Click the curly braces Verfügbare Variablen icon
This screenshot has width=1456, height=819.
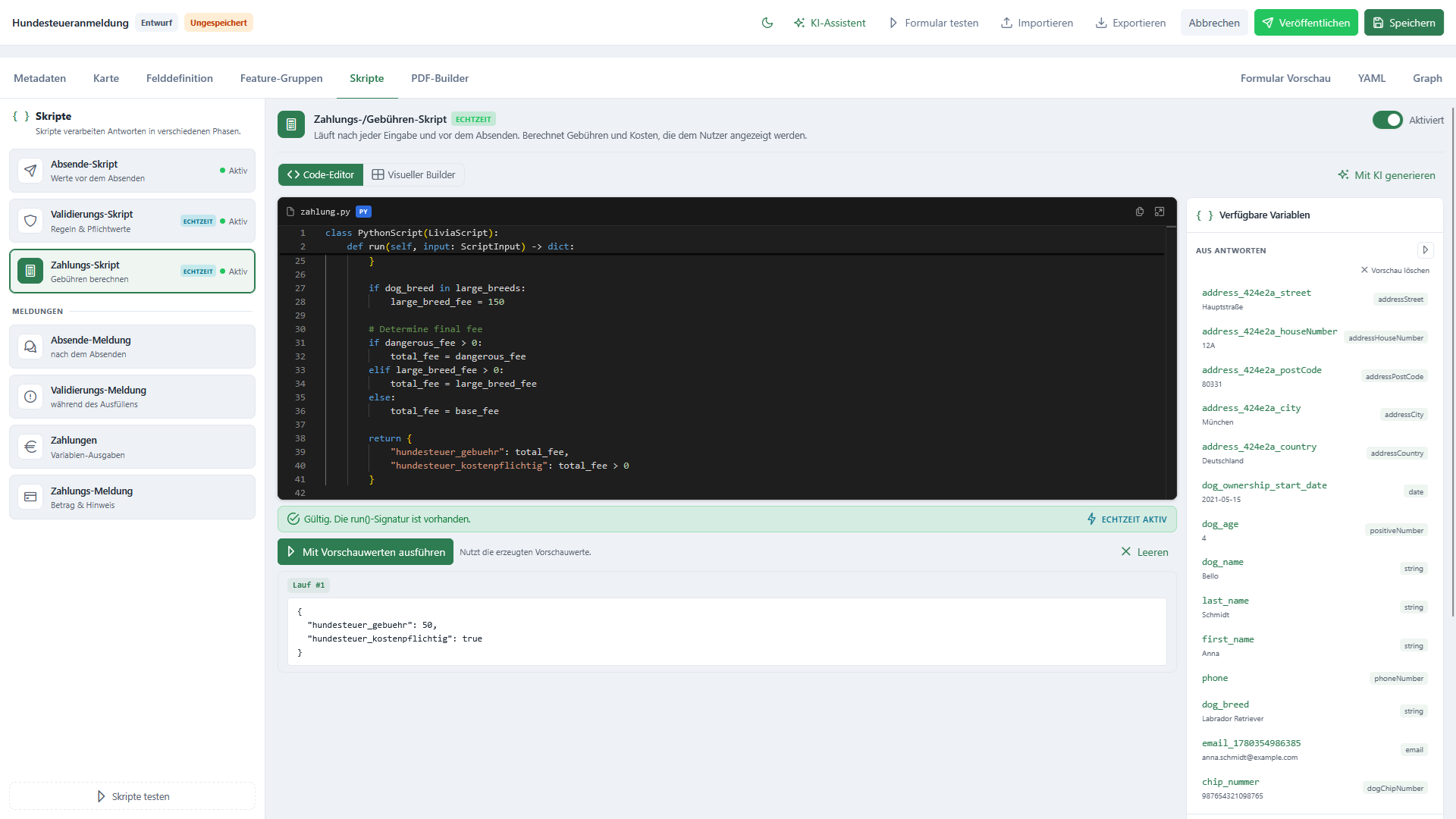pyautogui.click(x=1204, y=215)
